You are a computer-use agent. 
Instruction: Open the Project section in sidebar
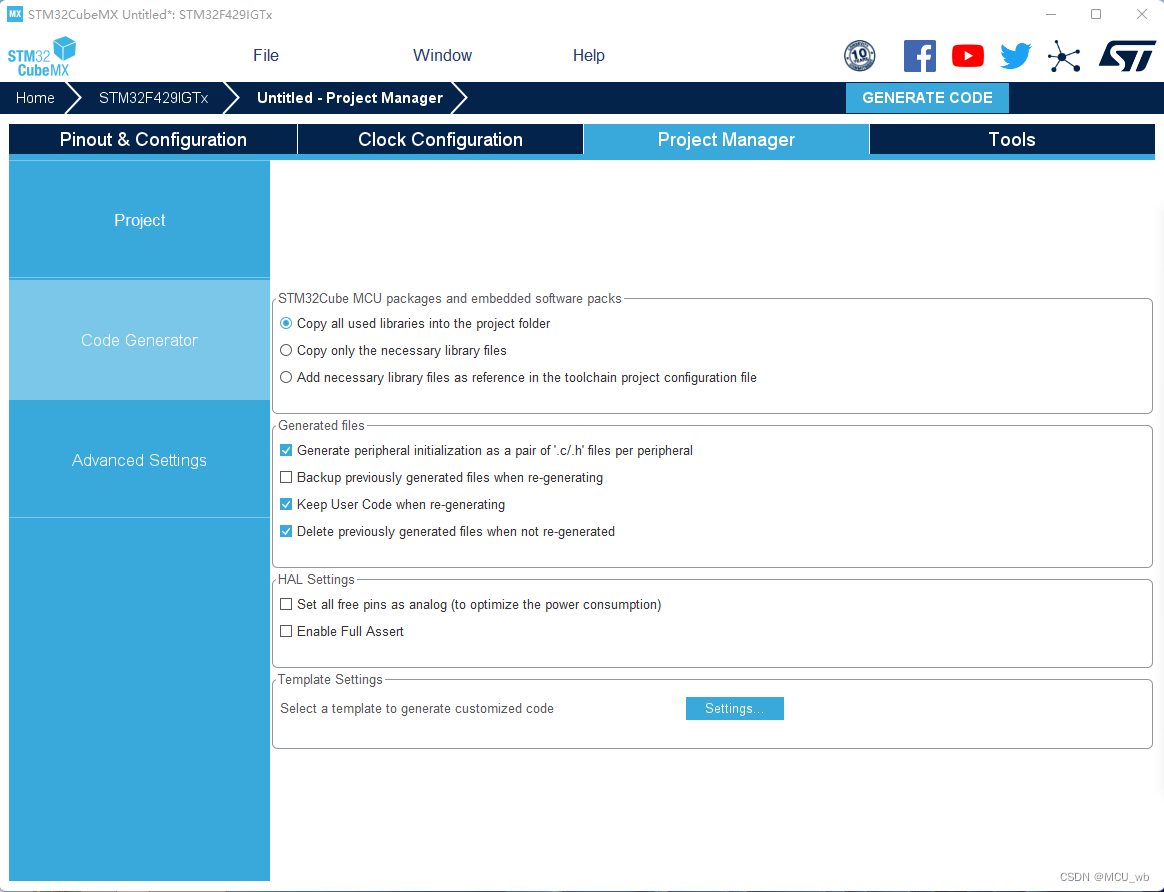[140, 220]
